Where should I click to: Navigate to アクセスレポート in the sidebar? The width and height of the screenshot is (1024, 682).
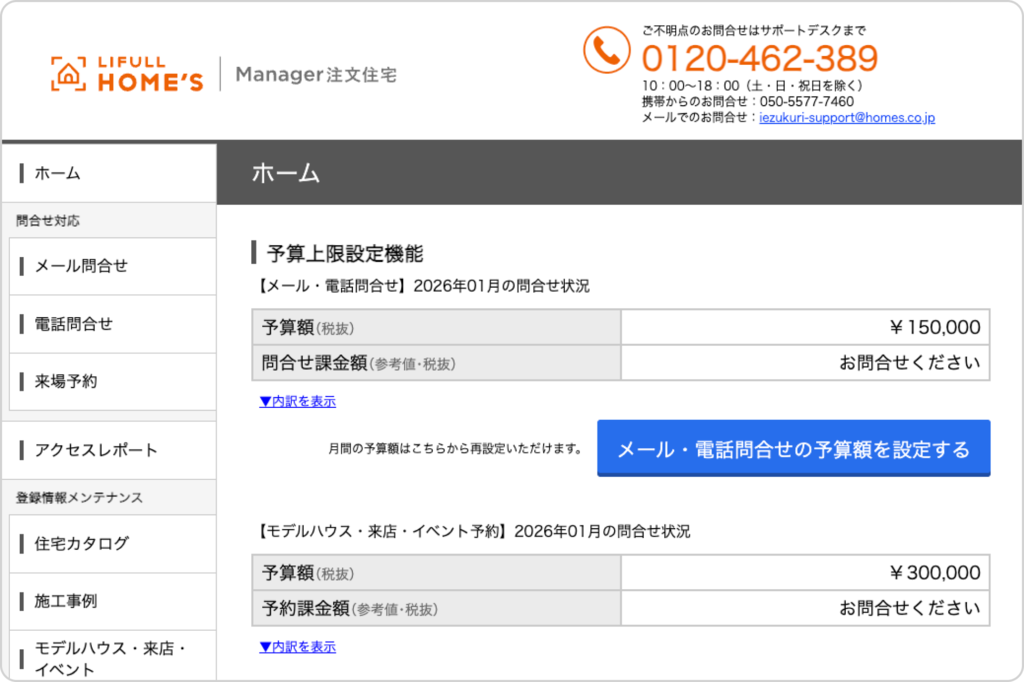[96, 450]
